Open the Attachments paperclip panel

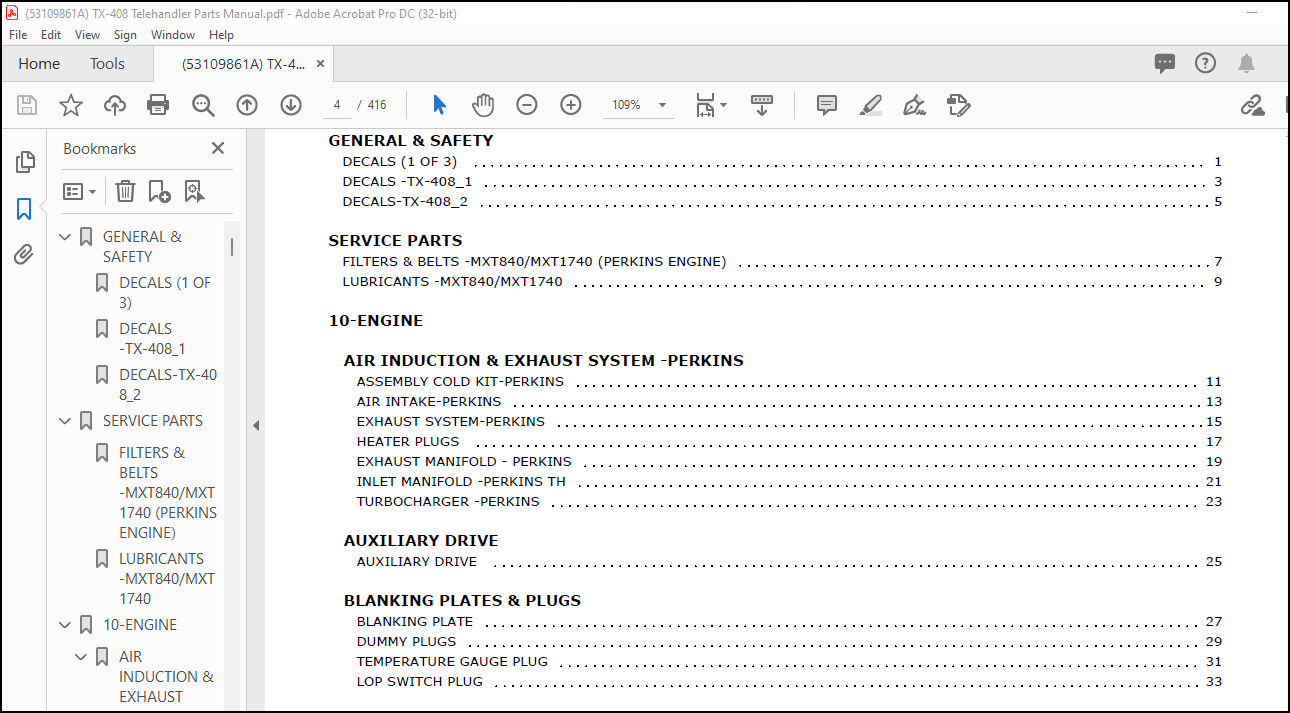[x=25, y=255]
